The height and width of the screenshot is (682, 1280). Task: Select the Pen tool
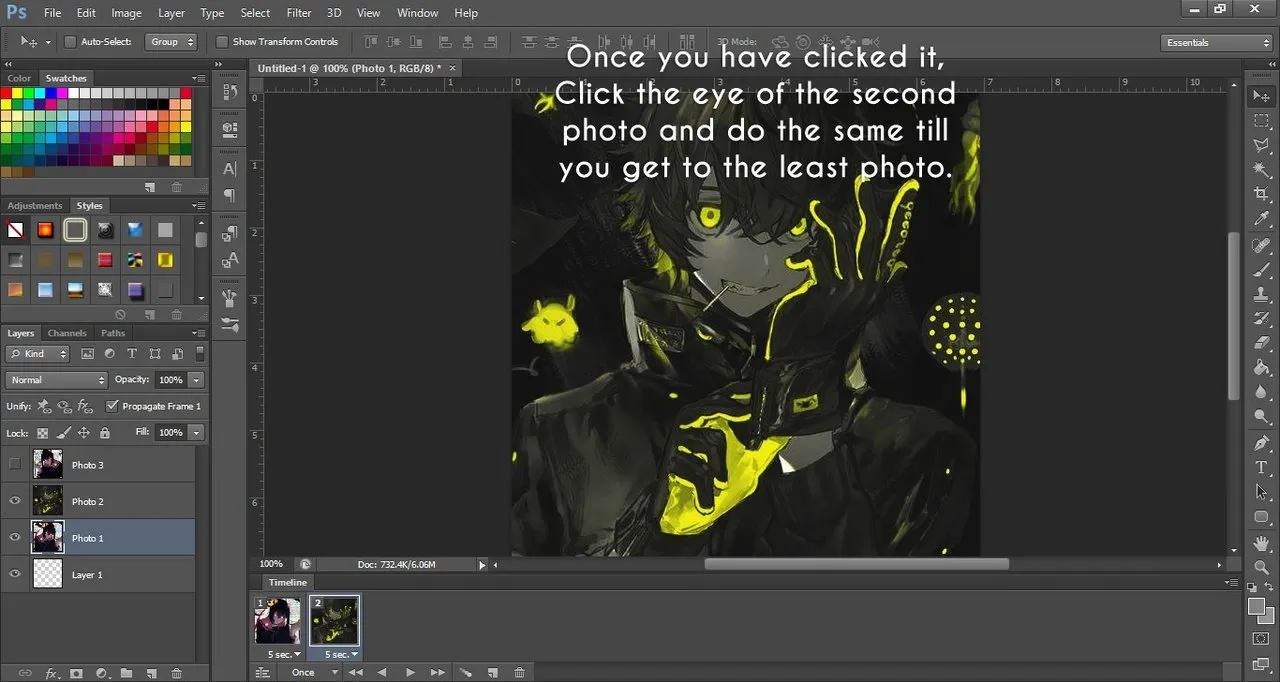click(1261, 443)
